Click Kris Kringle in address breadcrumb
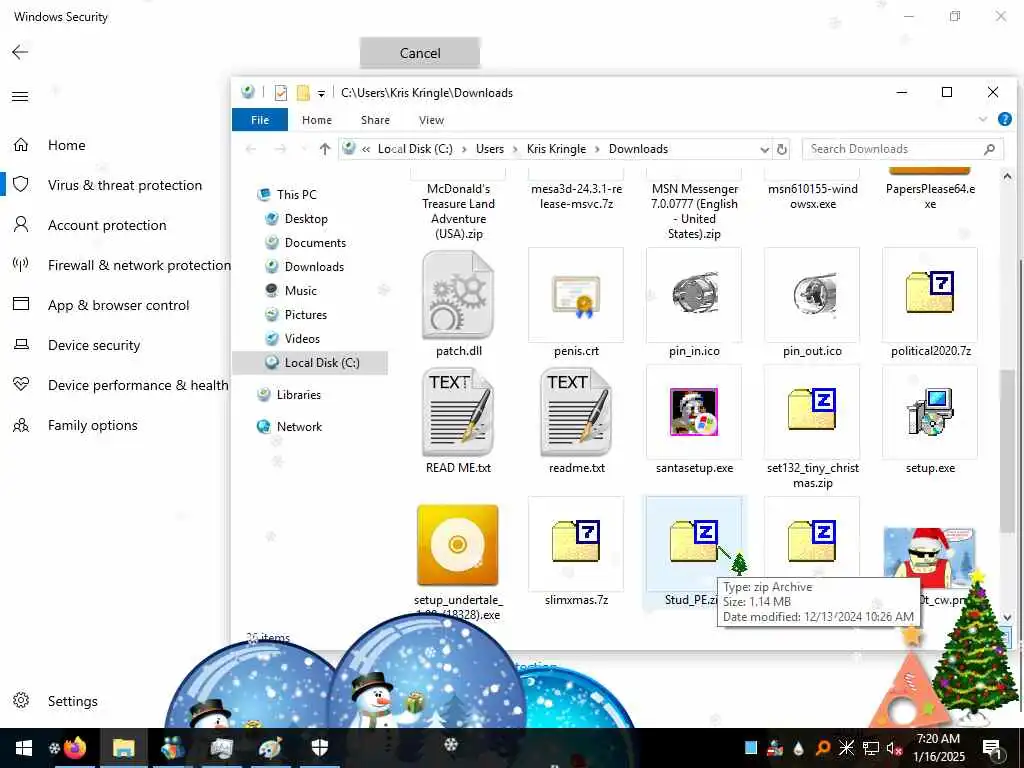This screenshot has width=1024, height=768. [x=556, y=149]
